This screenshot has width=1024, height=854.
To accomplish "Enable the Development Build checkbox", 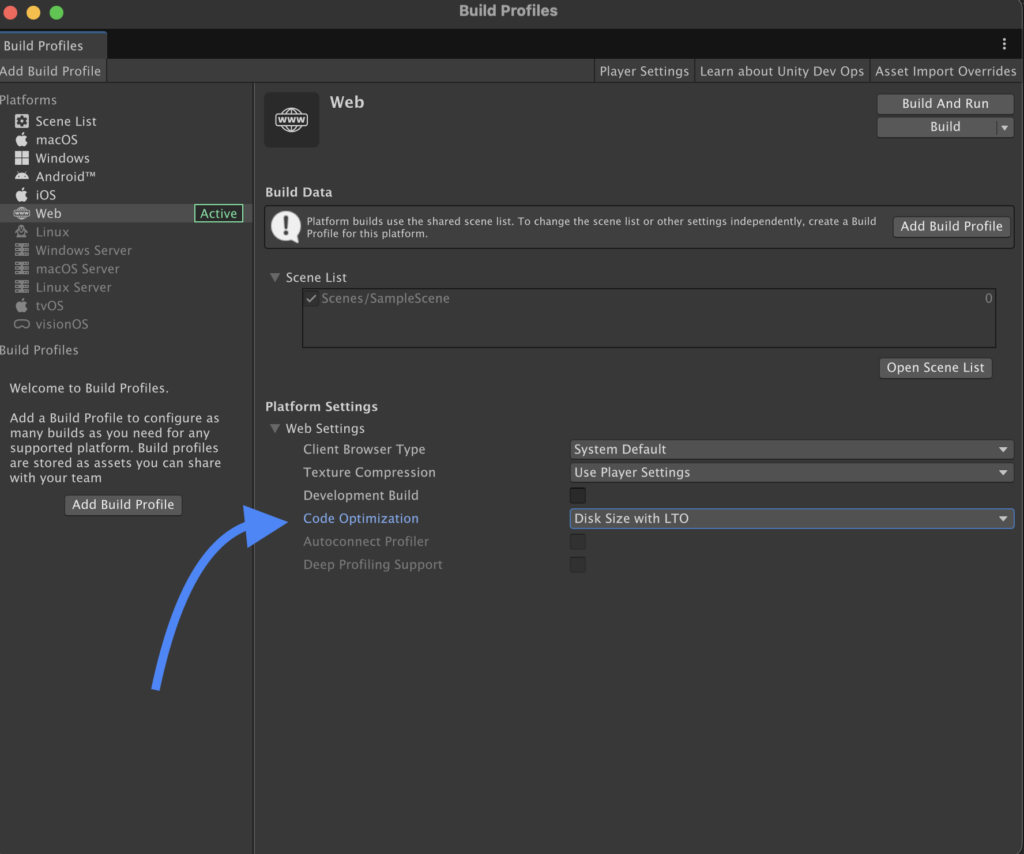I will click(578, 496).
